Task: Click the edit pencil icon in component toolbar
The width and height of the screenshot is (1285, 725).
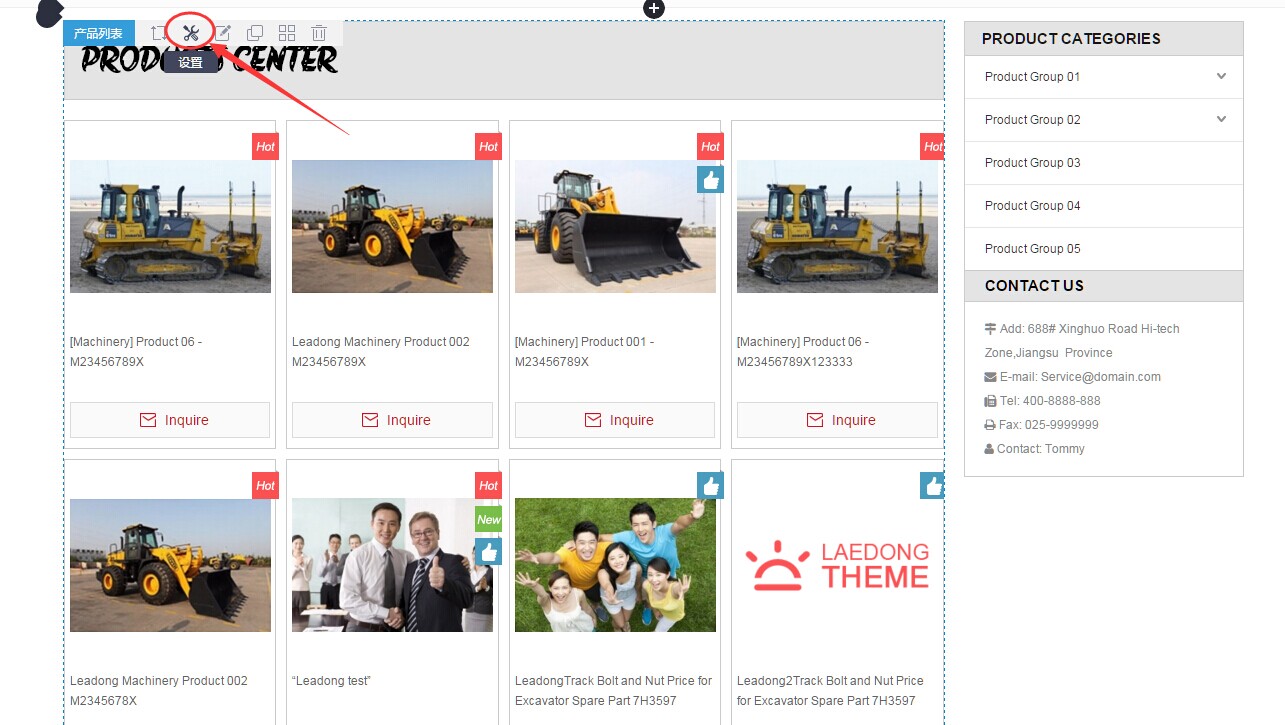Action: pos(223,33)
